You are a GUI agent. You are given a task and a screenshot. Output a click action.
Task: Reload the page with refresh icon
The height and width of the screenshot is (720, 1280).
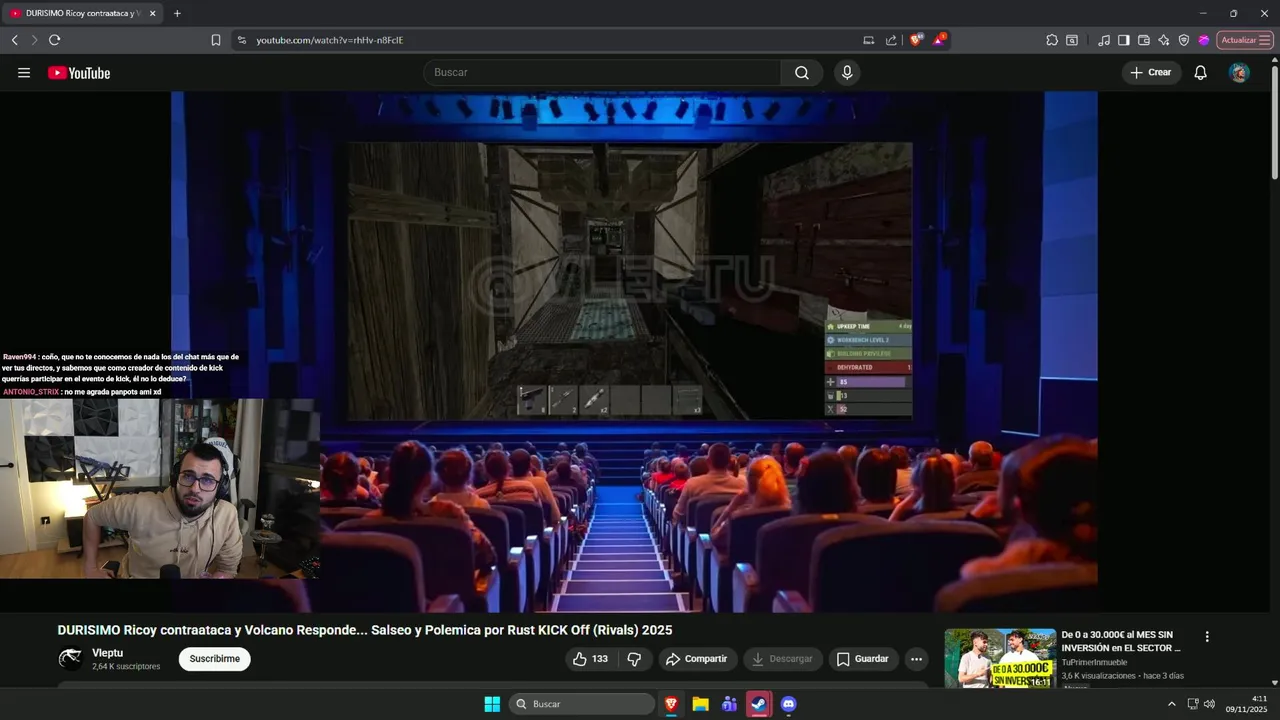pos(54,40)
